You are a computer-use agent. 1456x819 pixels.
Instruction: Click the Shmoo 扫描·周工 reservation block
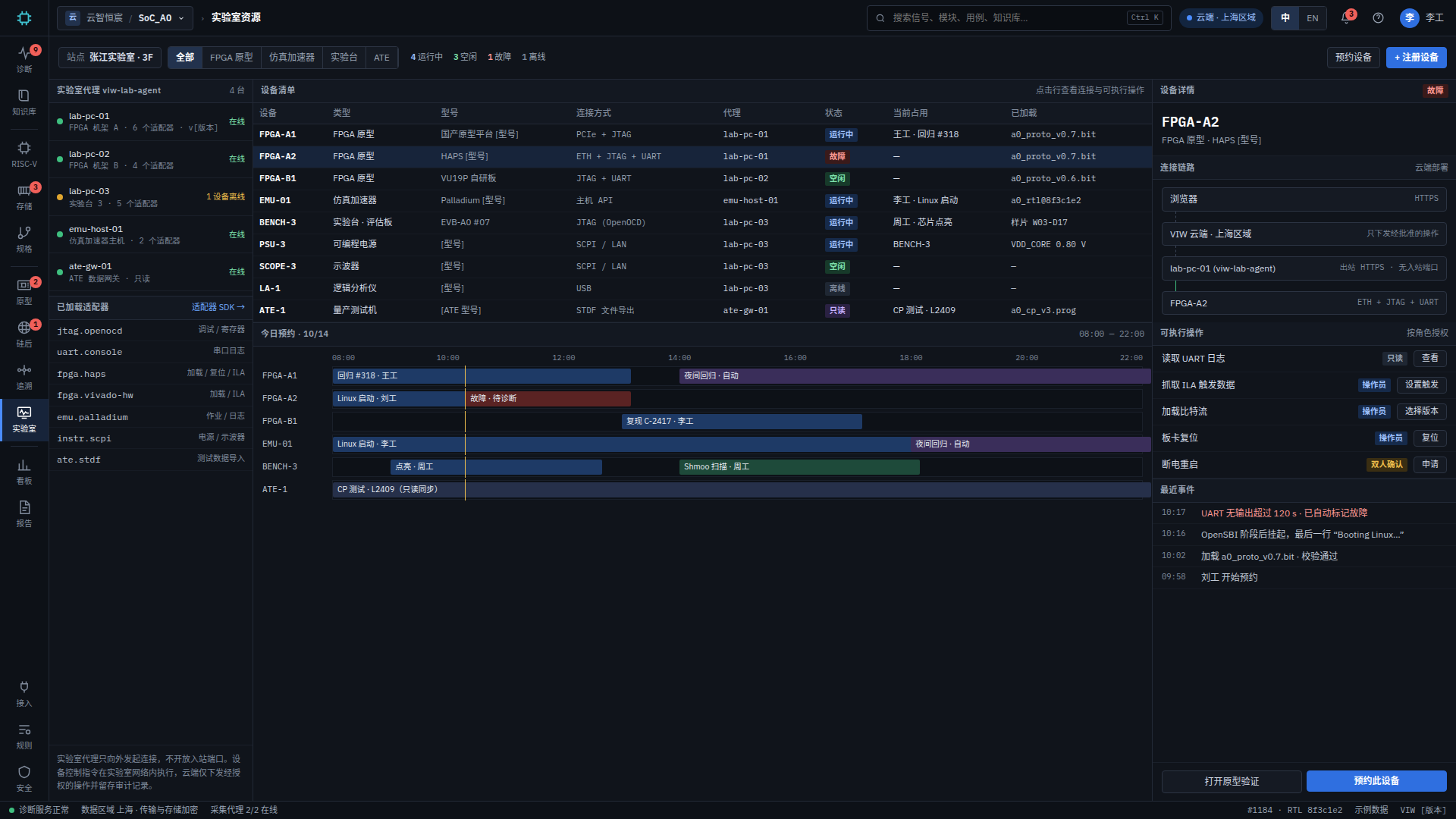click(799, 466)
